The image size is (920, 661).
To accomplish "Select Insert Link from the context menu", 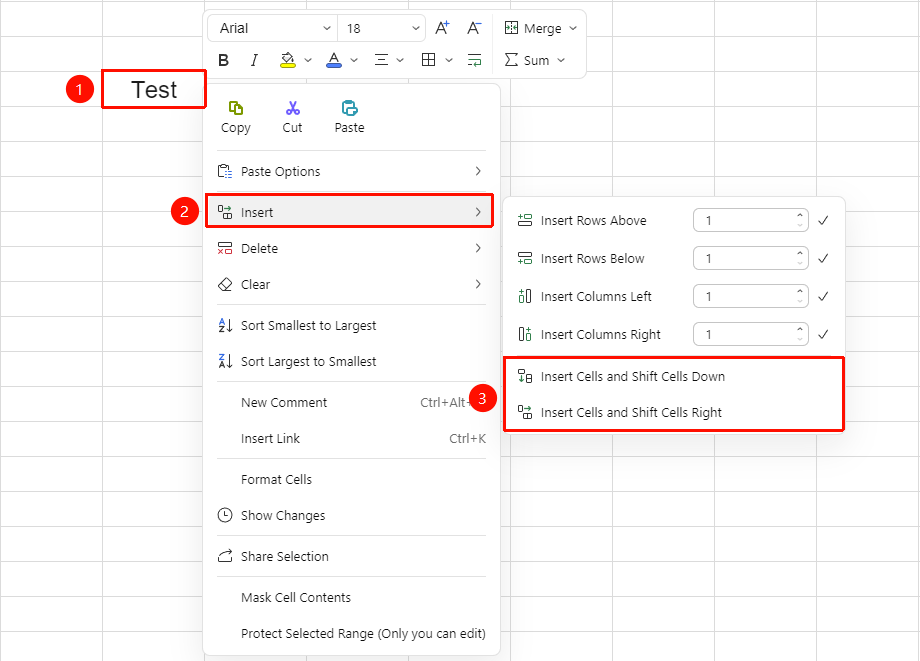I will (351, 439).
